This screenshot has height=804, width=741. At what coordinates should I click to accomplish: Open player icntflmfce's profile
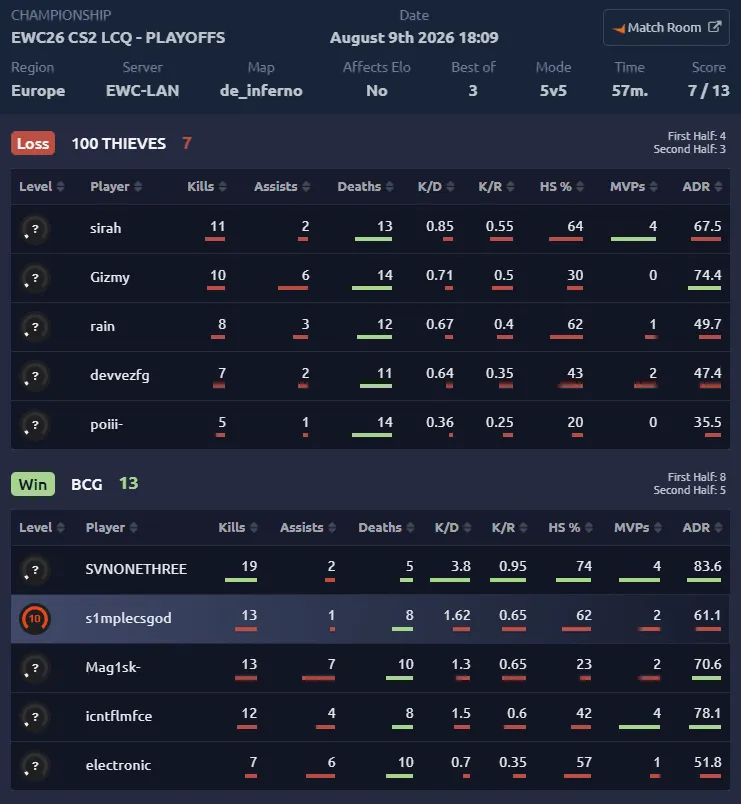(118, 716)
